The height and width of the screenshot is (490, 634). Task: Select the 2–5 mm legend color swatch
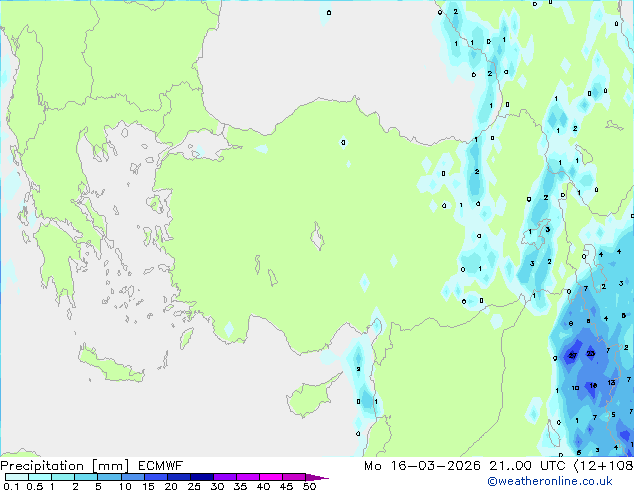pyautogui.click(x=86, y=477)
